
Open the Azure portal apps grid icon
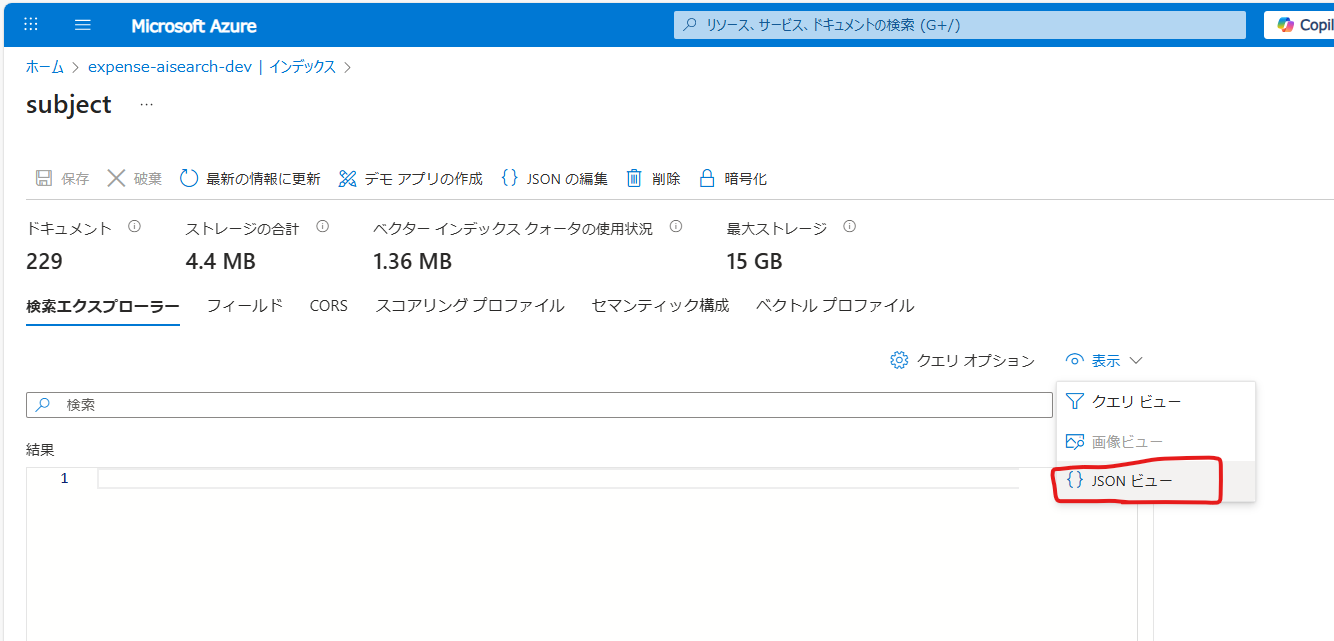click(x=31, y=25)
